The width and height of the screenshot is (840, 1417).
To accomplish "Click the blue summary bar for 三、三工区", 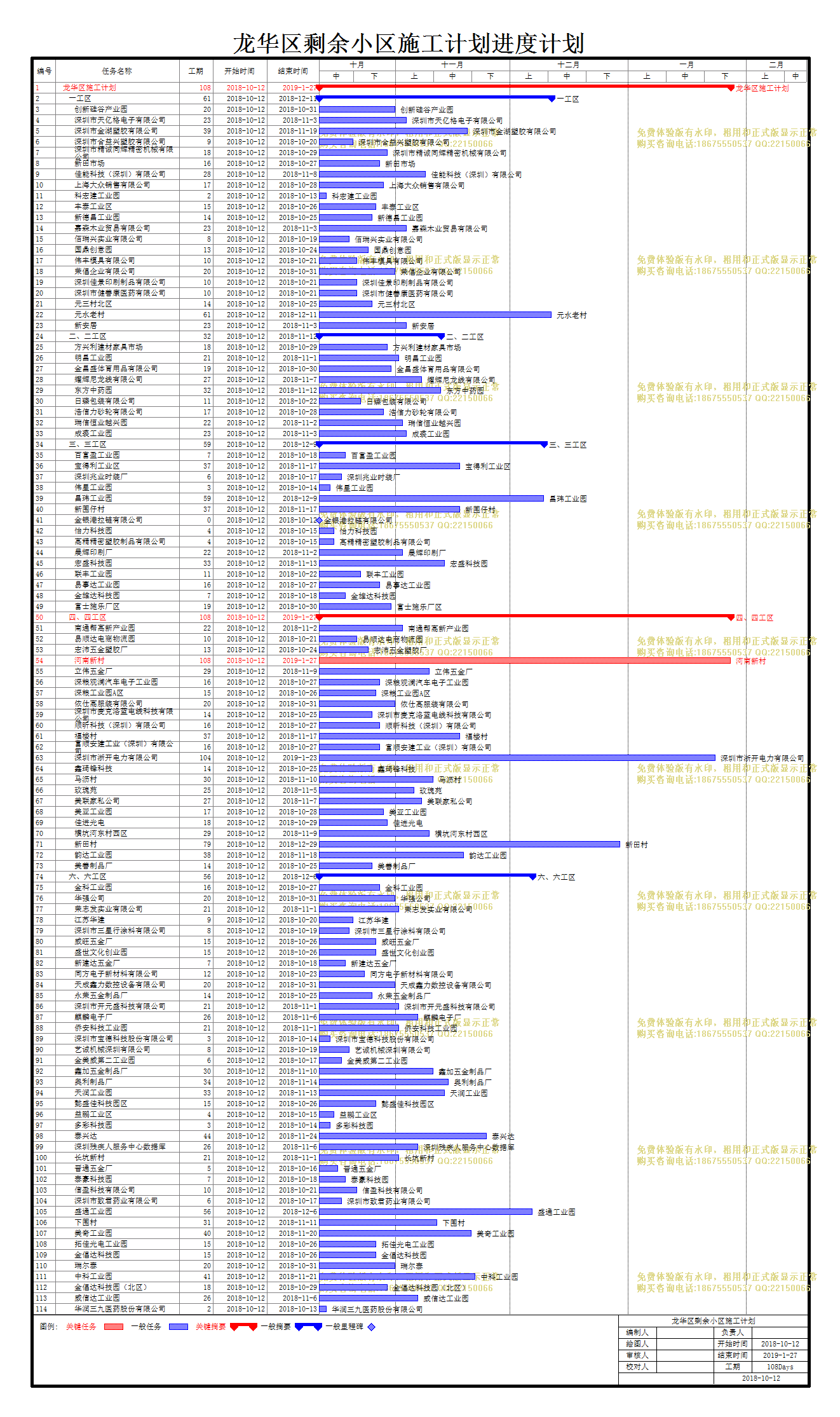I will 432,443.
